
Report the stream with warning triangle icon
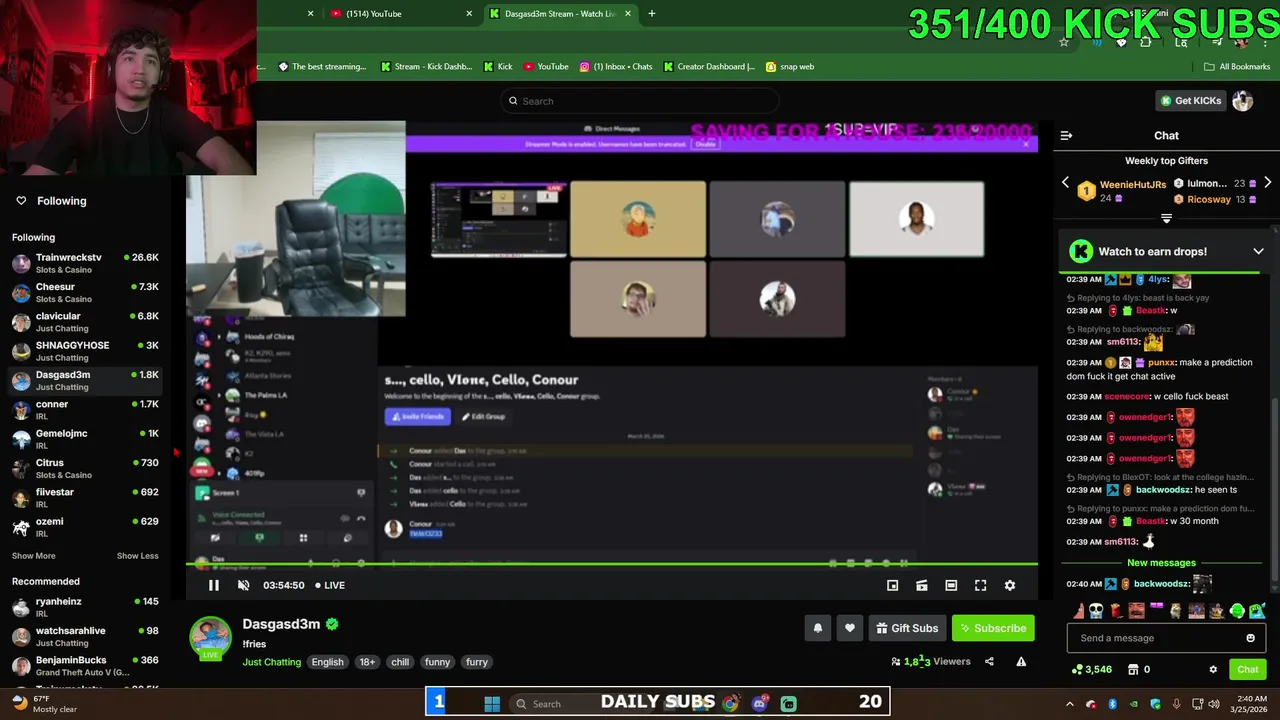(x=1021, y=661)
